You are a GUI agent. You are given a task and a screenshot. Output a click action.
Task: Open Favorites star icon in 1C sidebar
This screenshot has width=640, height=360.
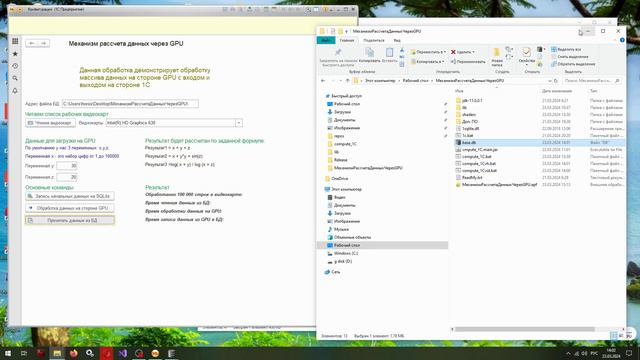tap(15, 53)
